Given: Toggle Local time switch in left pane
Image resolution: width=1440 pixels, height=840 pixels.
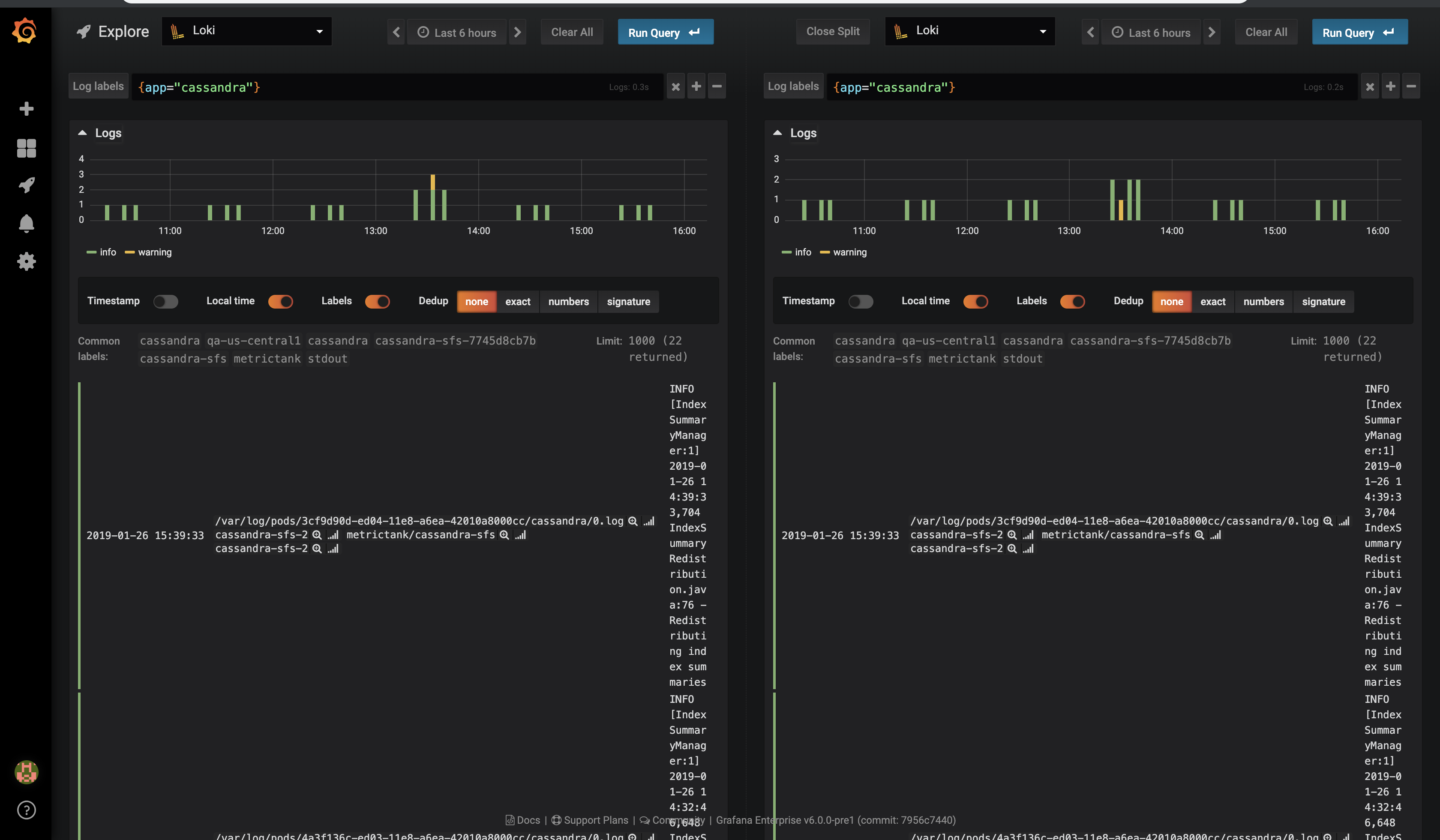Looking at the screenshot, I should pos(281,301).
